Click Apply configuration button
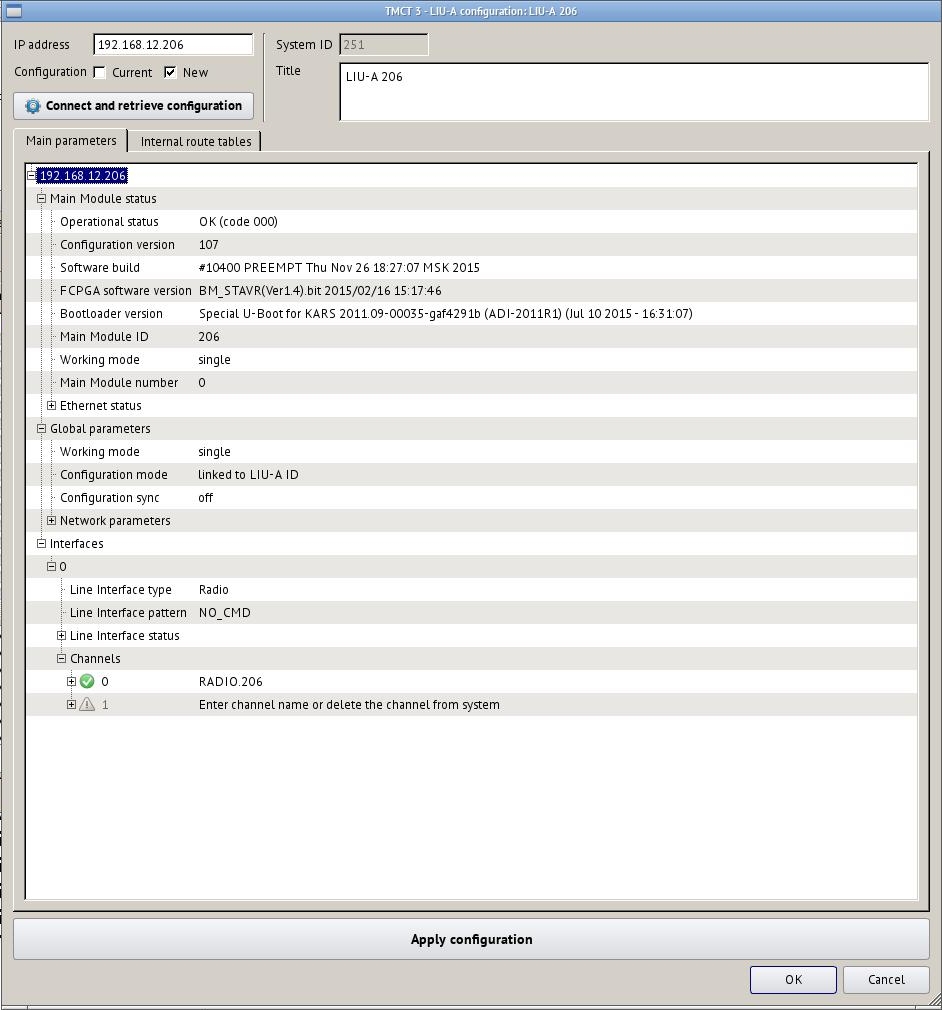 pos(471,939)
